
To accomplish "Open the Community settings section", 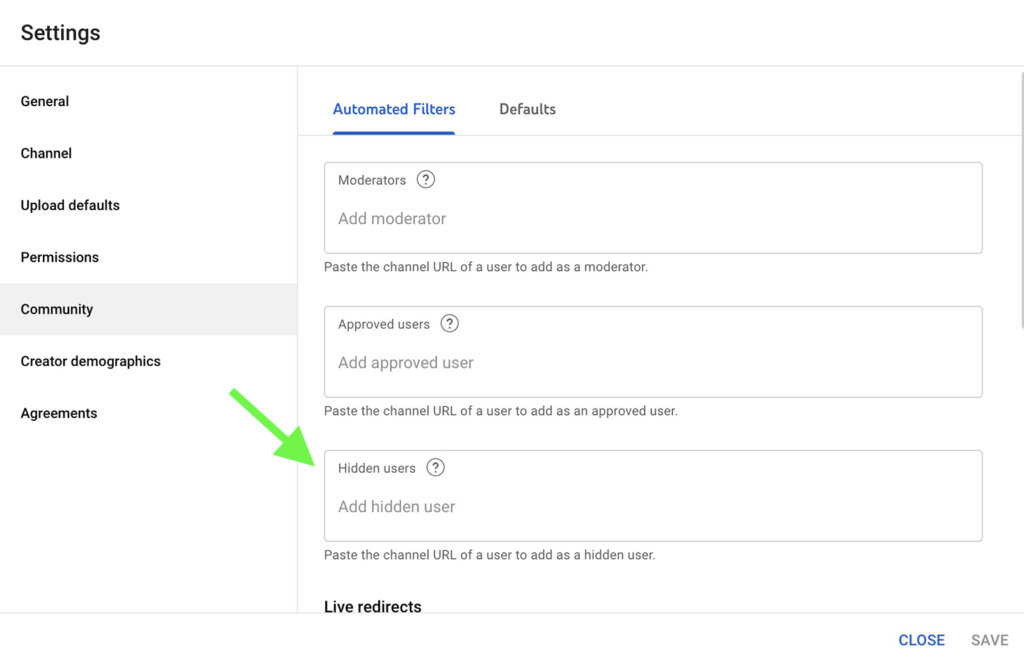I will pyautogui.click(x=56, y=309).
